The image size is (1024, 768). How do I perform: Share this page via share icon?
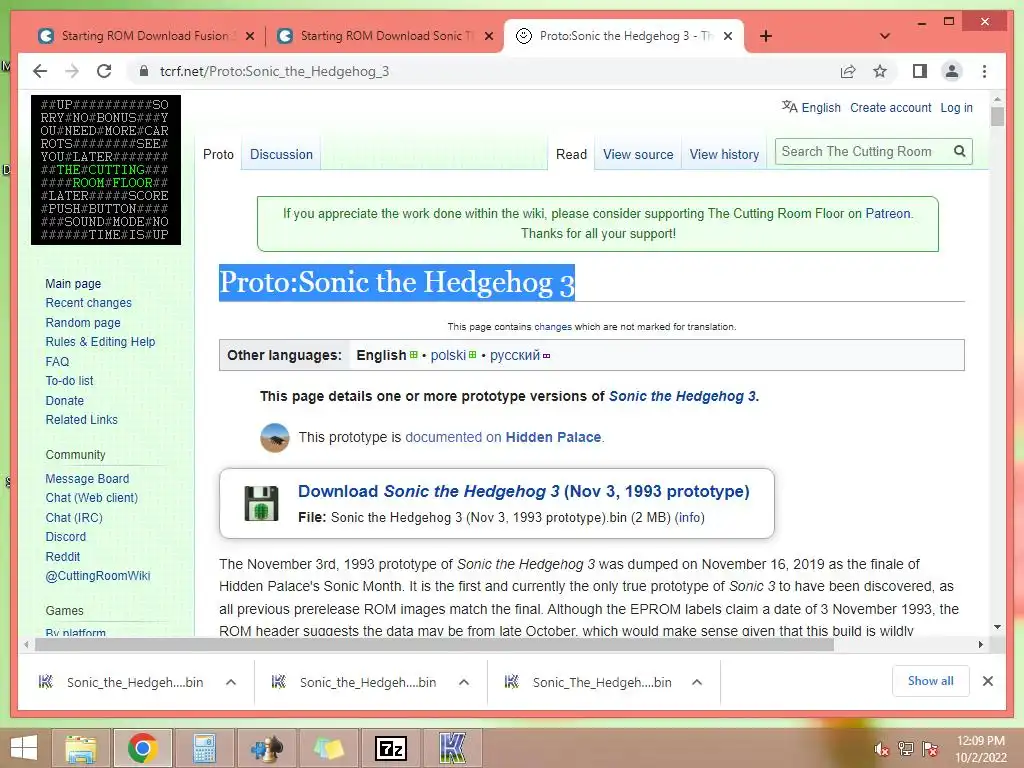pyautogui.click(x=848, y=71)
